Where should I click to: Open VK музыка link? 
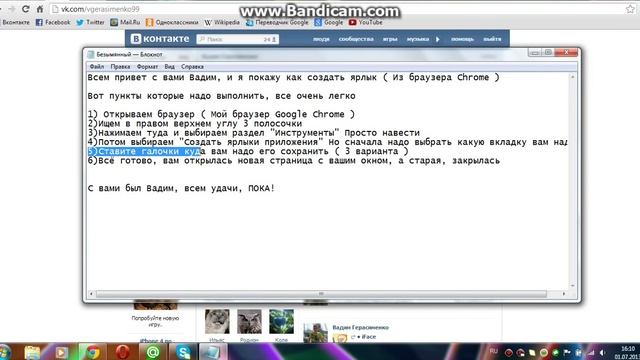tap(418, 39)
